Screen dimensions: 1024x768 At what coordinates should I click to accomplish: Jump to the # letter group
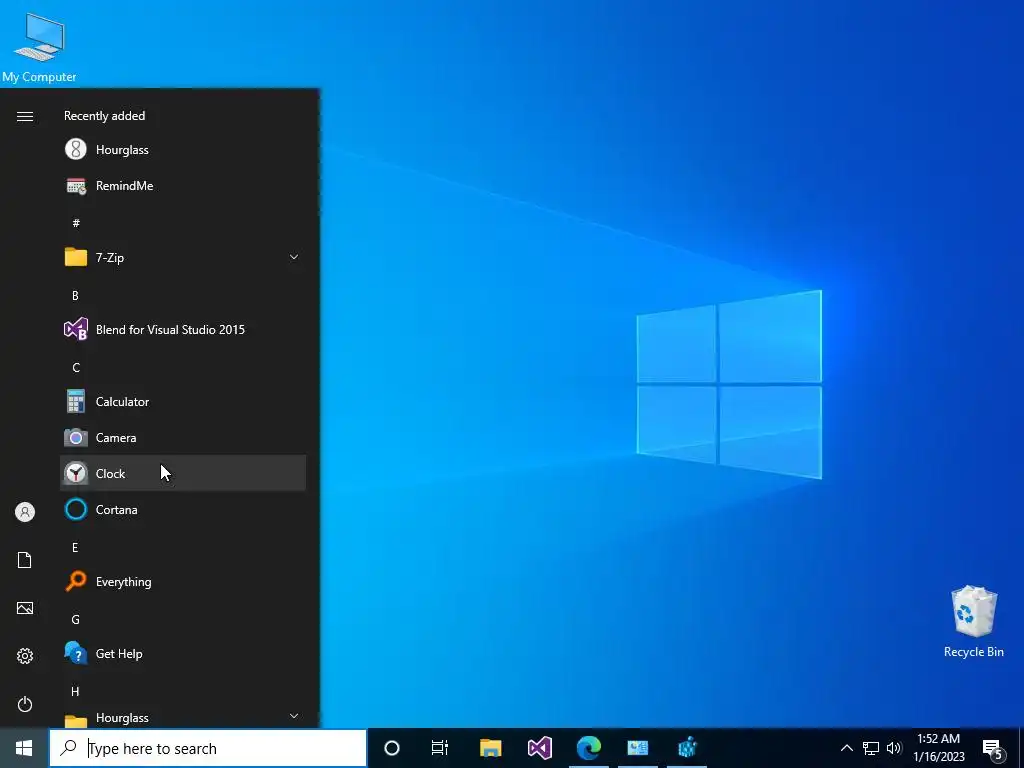pyautogui.click(x=76, y=223)
